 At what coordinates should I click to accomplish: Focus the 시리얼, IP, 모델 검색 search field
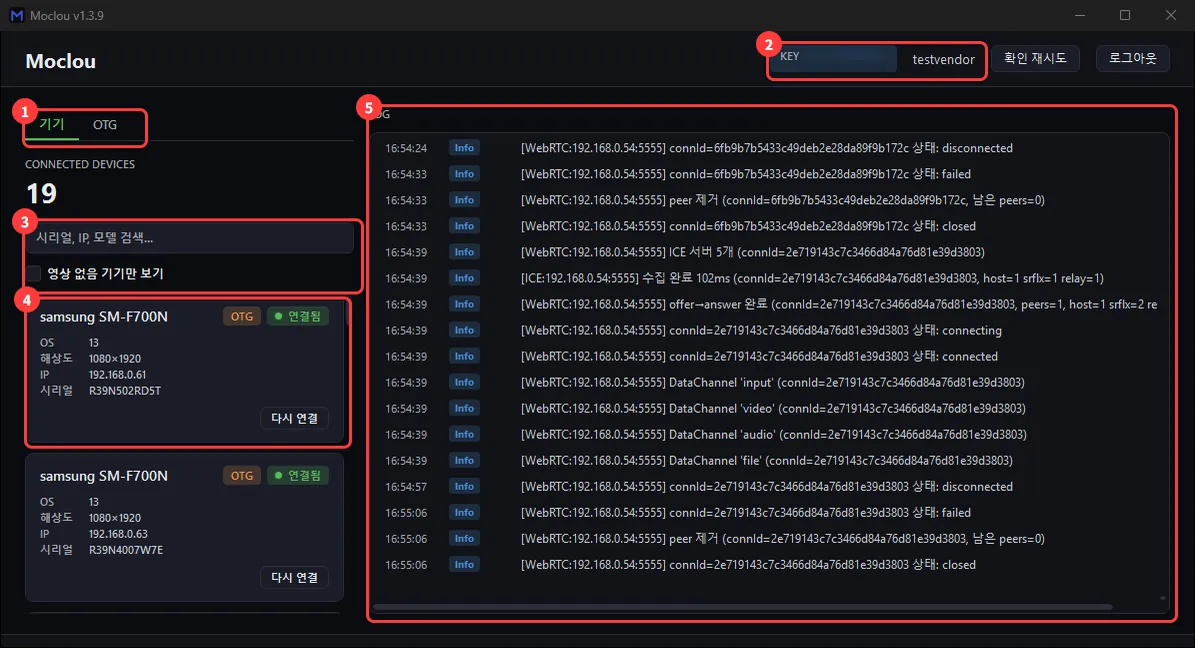(190, 238)
